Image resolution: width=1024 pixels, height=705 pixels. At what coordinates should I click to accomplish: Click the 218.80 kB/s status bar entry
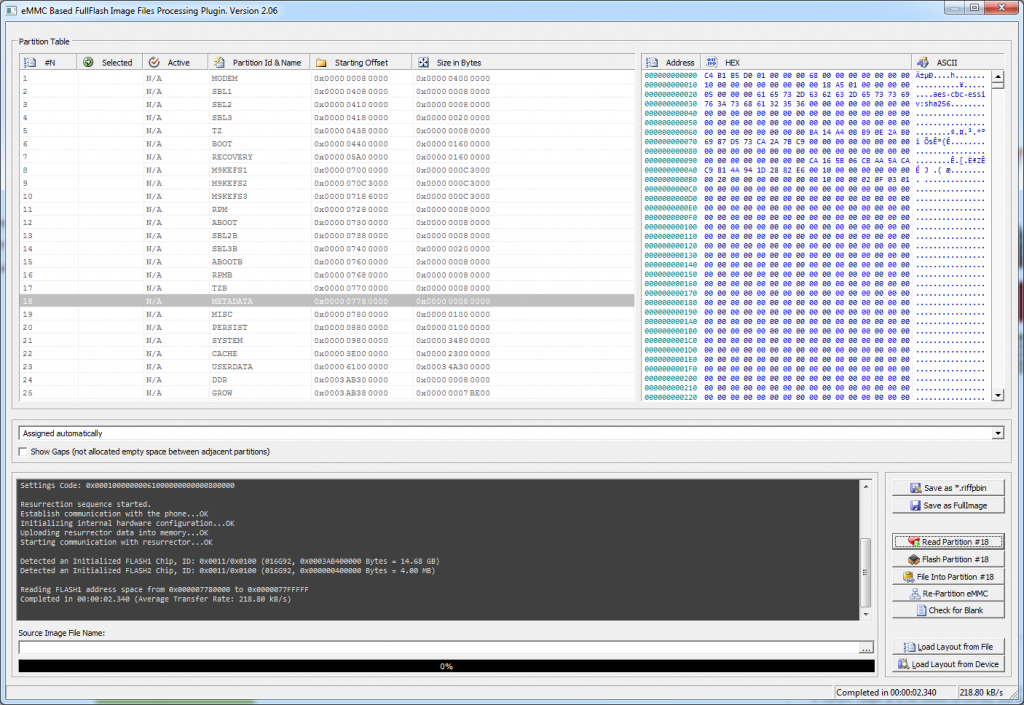[x=981, y=692]
